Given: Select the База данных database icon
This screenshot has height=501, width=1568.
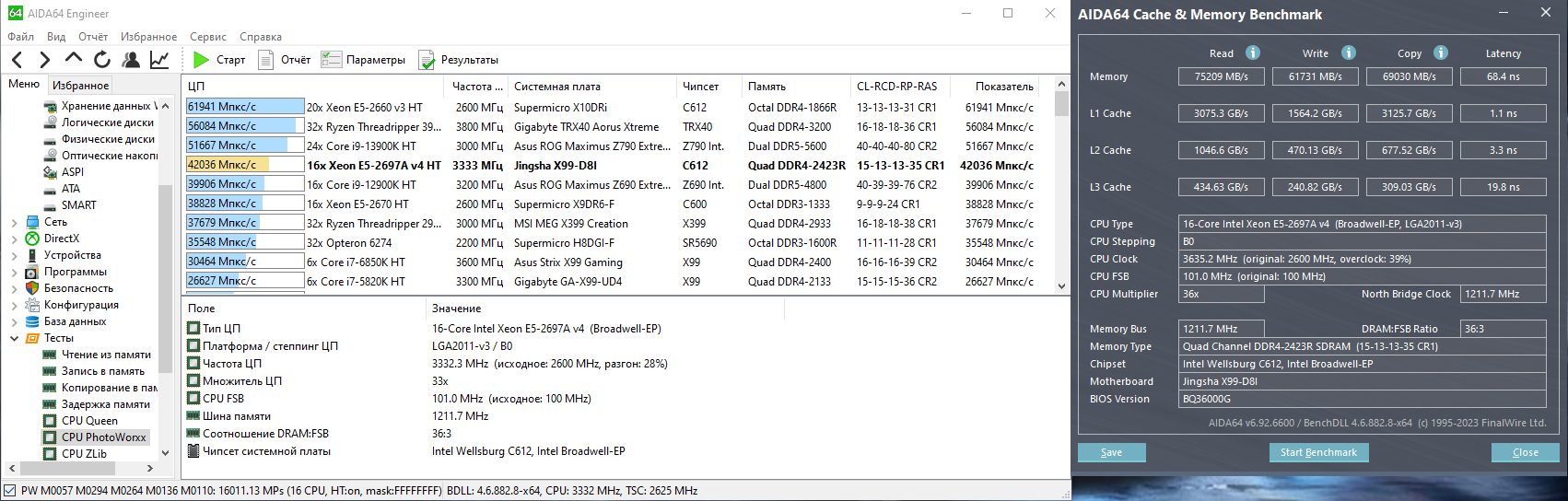Looking at the screenshot, I should pos(32,321).
